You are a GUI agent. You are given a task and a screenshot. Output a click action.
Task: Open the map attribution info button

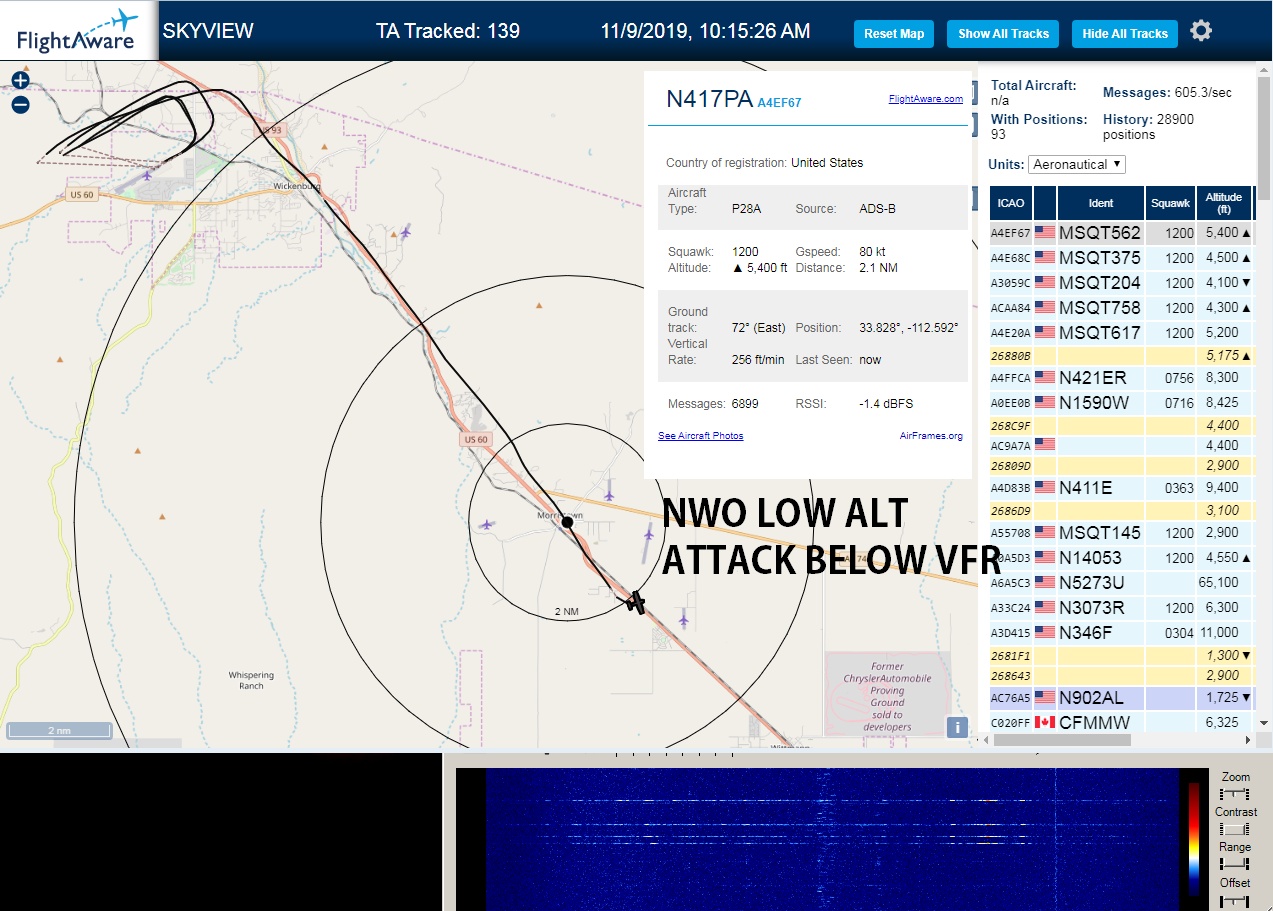[957, 728]
